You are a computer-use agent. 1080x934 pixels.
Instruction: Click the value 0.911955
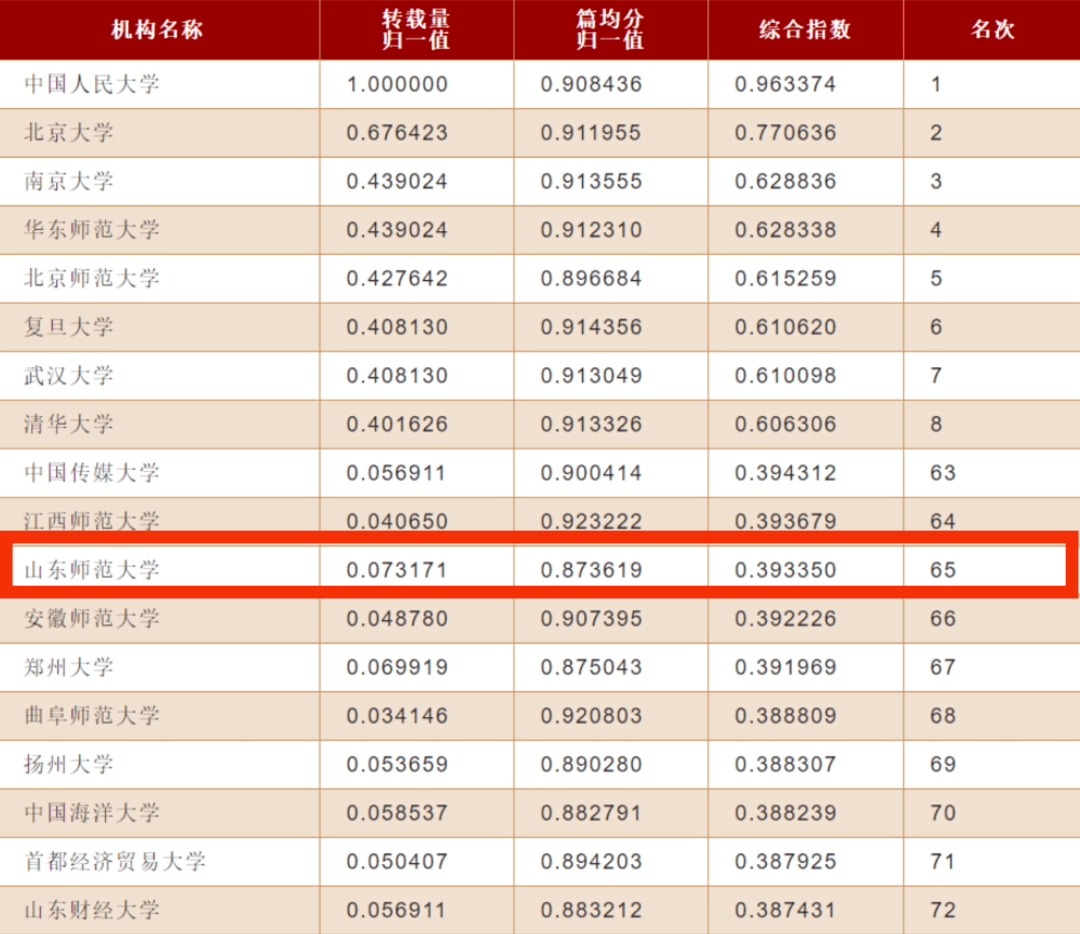click(592, 132)
